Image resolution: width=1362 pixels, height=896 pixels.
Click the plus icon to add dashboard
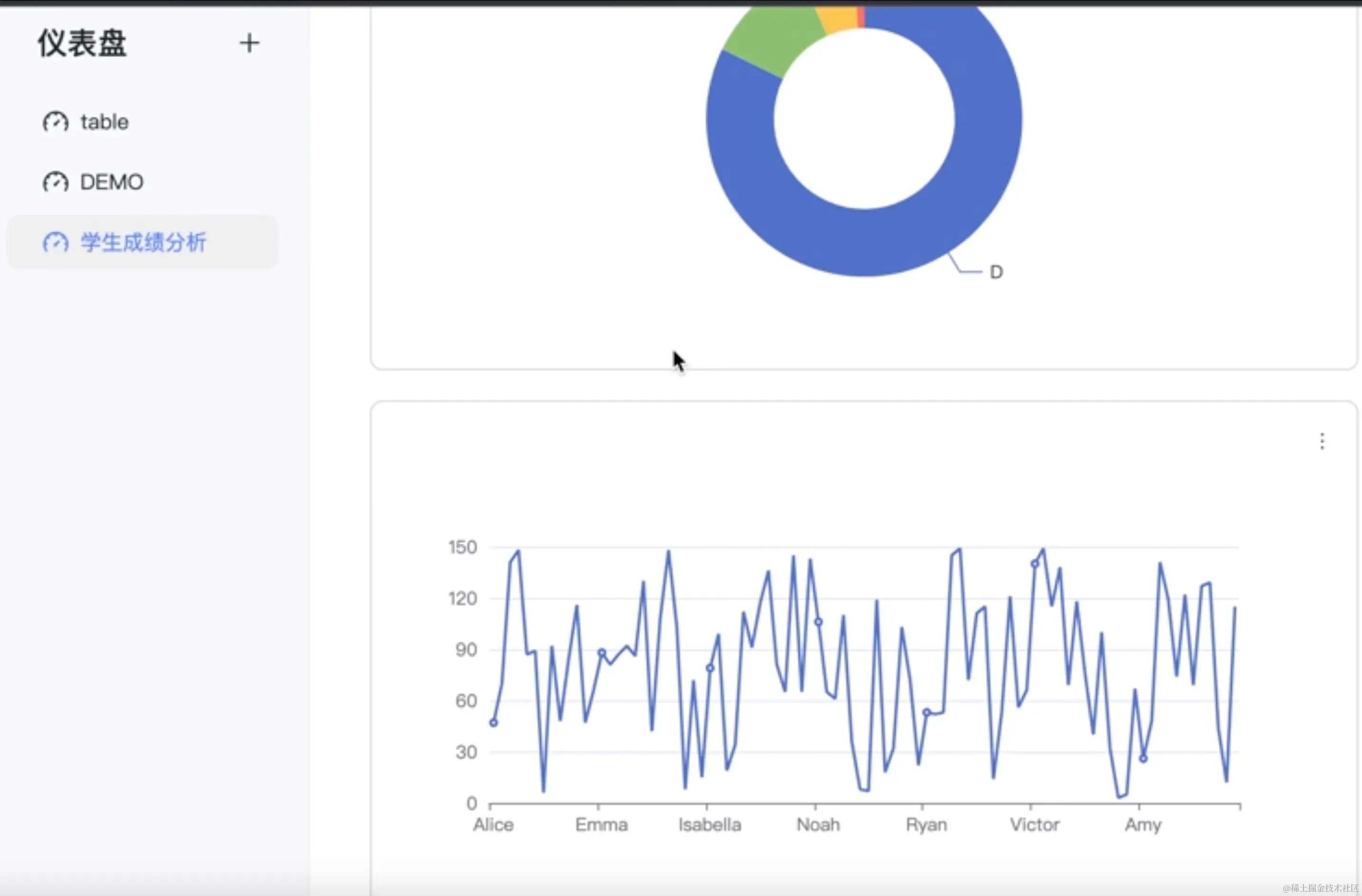pyautogui.click(x=249, y=43)
